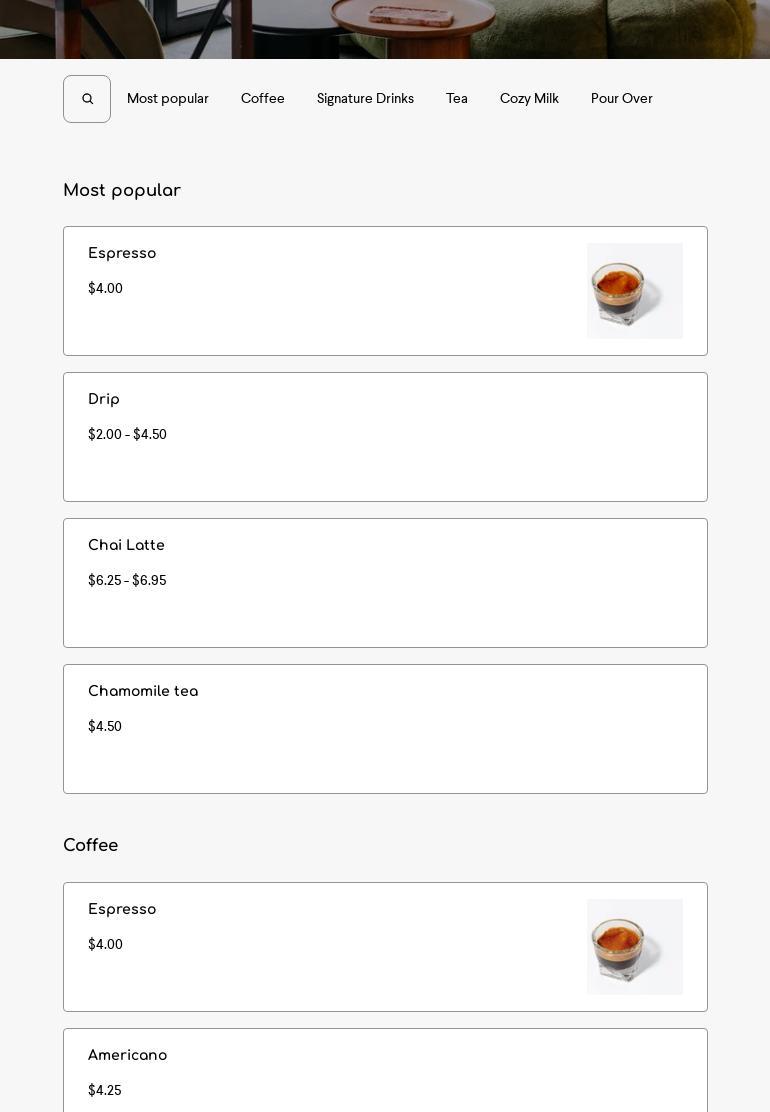Open the Most popular menu tab
The image size is (770, 1112).
(167, 99)
